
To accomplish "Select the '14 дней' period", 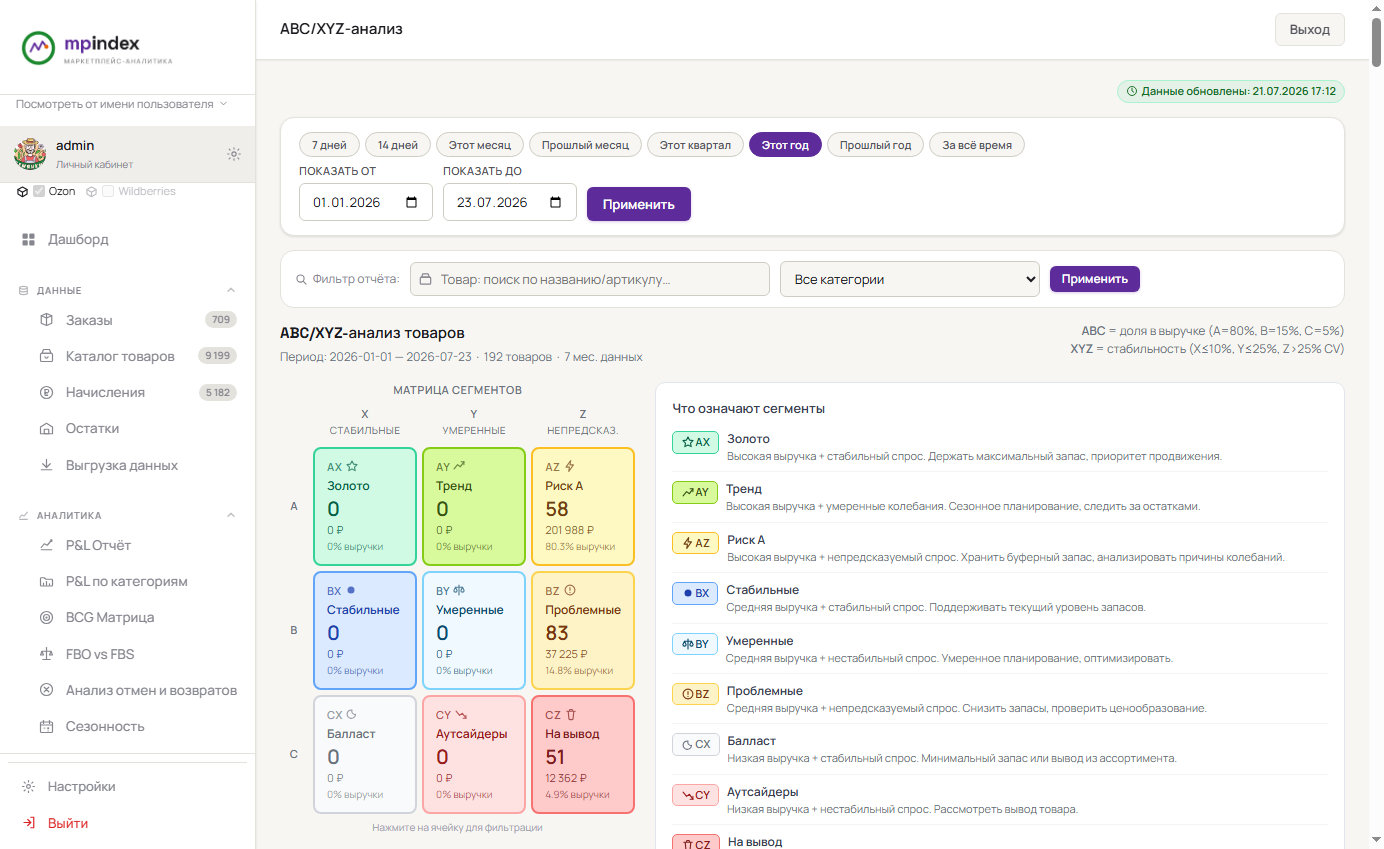I will tap(398, 145).
